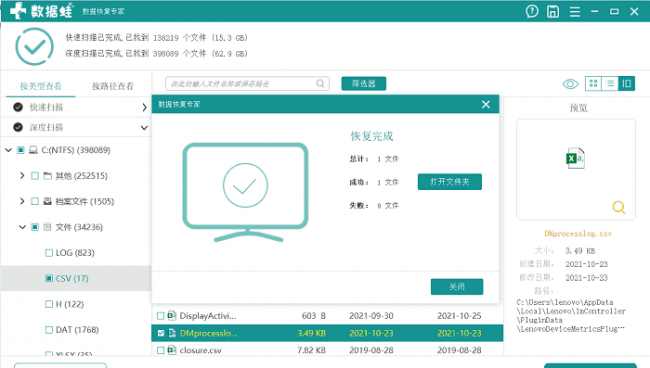Click the 文件 document type icon
The height and width of the screenshot is (368, 650).
(x=48, y=227)
